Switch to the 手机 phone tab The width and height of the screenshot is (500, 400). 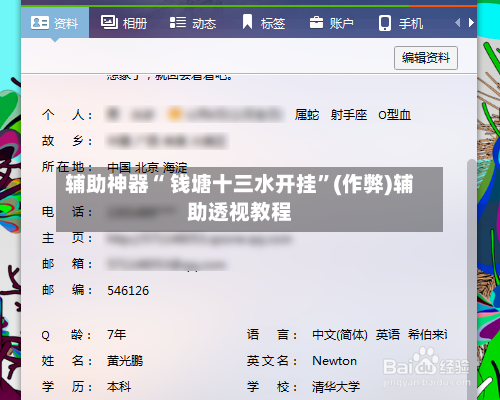click(401, 23)
